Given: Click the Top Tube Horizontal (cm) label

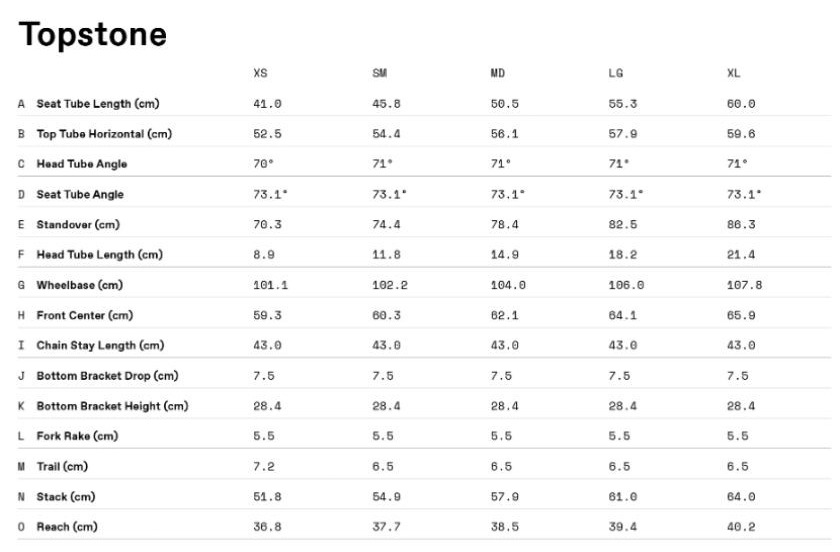Looking at the screenshot, I should pyautogui.click(x=104, y=134).
